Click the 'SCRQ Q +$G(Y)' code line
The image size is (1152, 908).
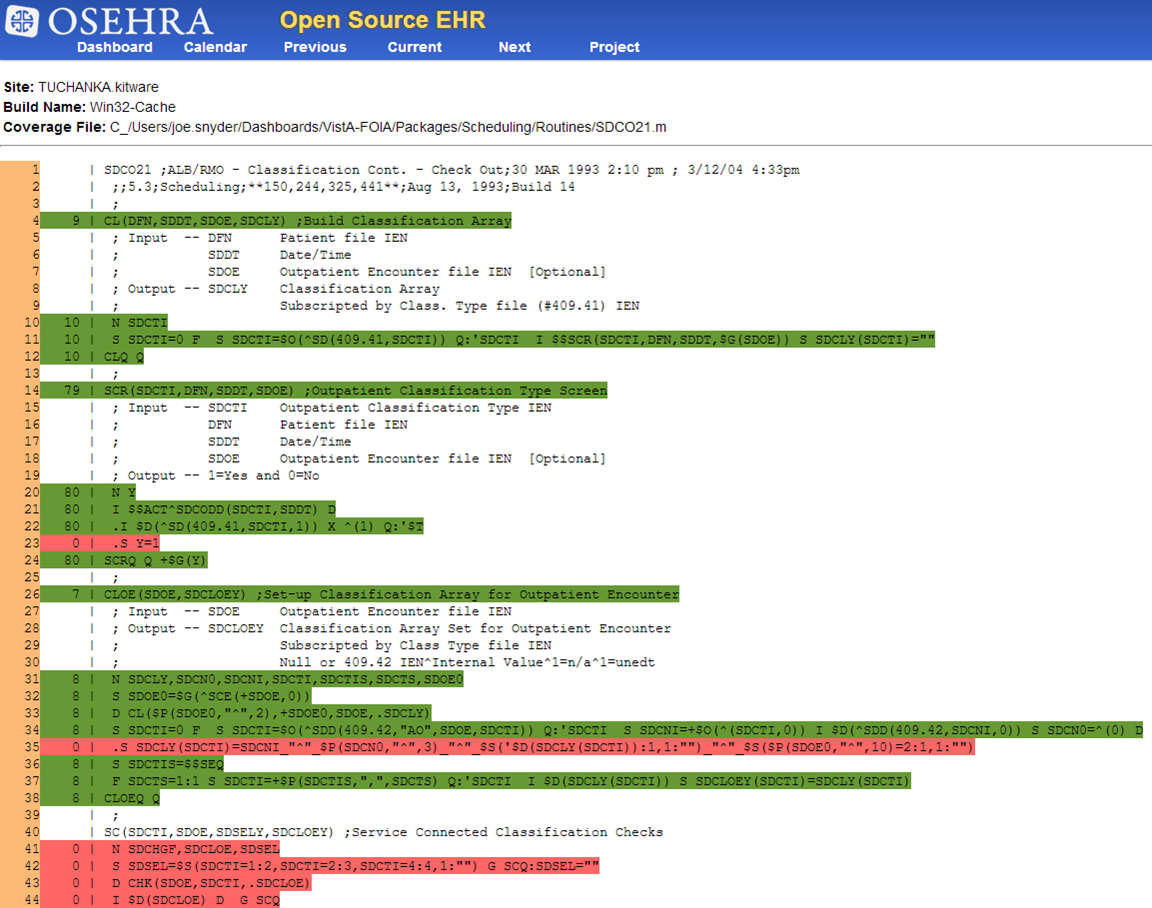pyautogui.click(x=155, y=561)
